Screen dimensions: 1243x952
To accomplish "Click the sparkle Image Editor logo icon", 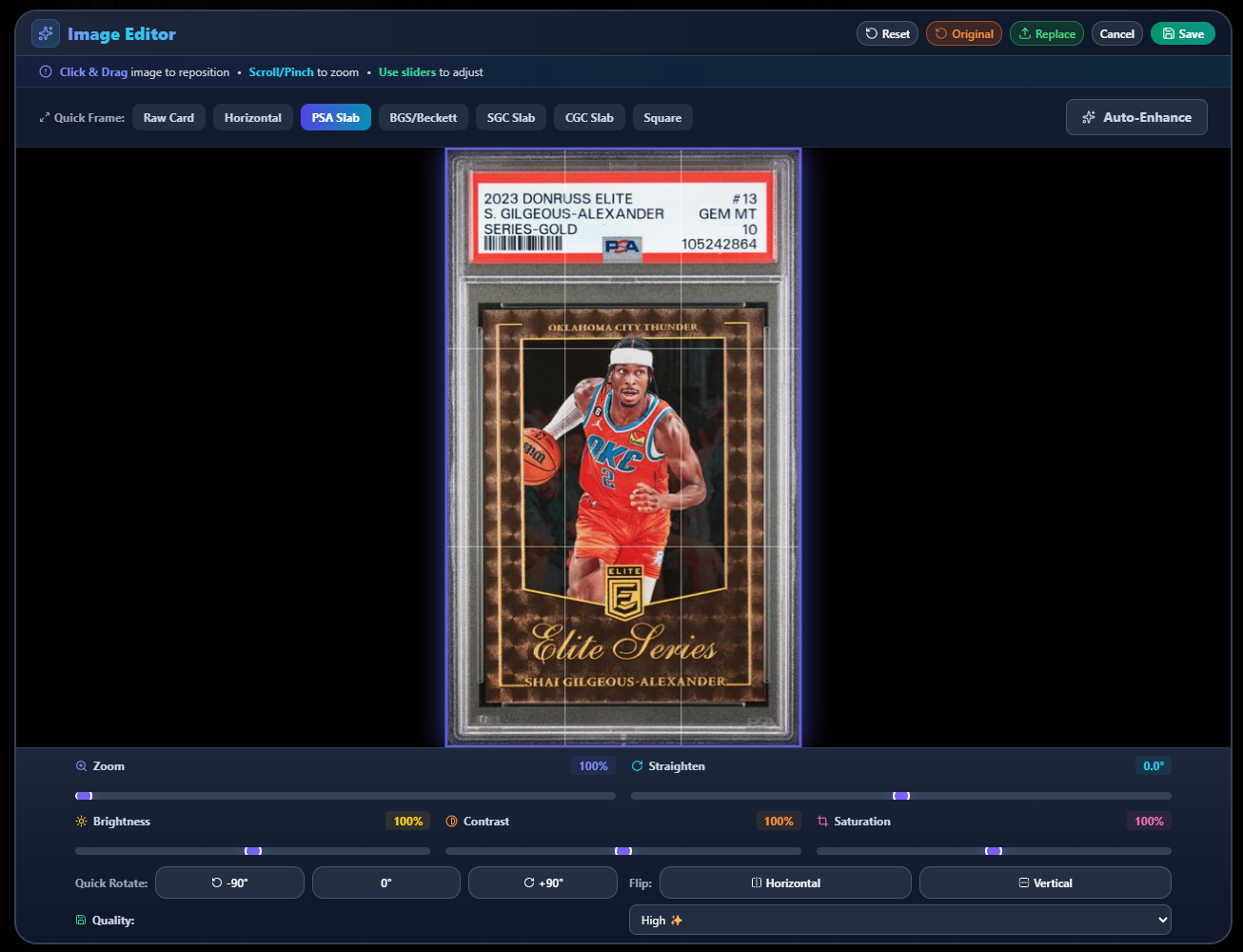I will pyautogui.click(x=45, y=32).
